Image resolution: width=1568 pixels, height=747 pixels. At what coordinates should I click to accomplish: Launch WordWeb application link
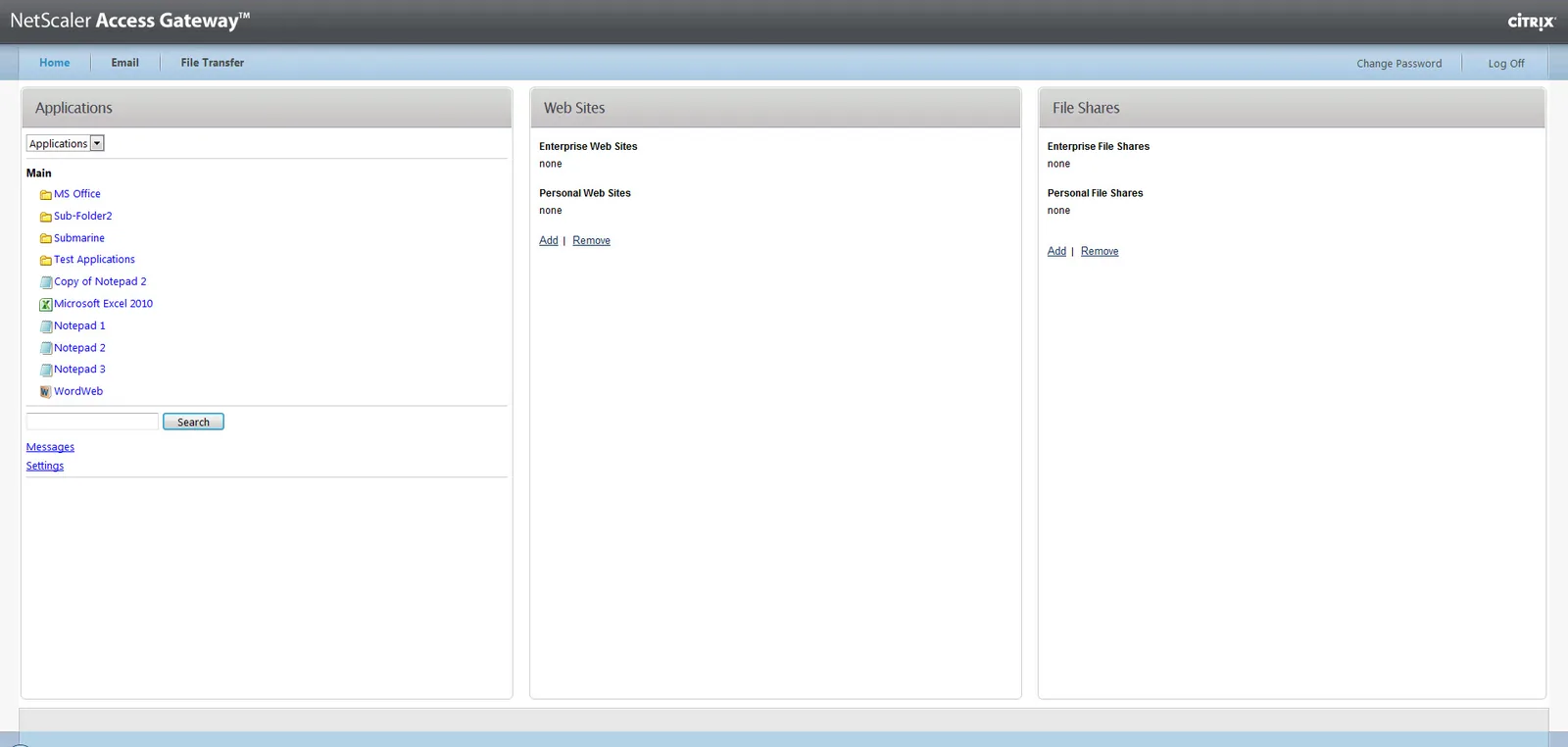tap(78, 391)
